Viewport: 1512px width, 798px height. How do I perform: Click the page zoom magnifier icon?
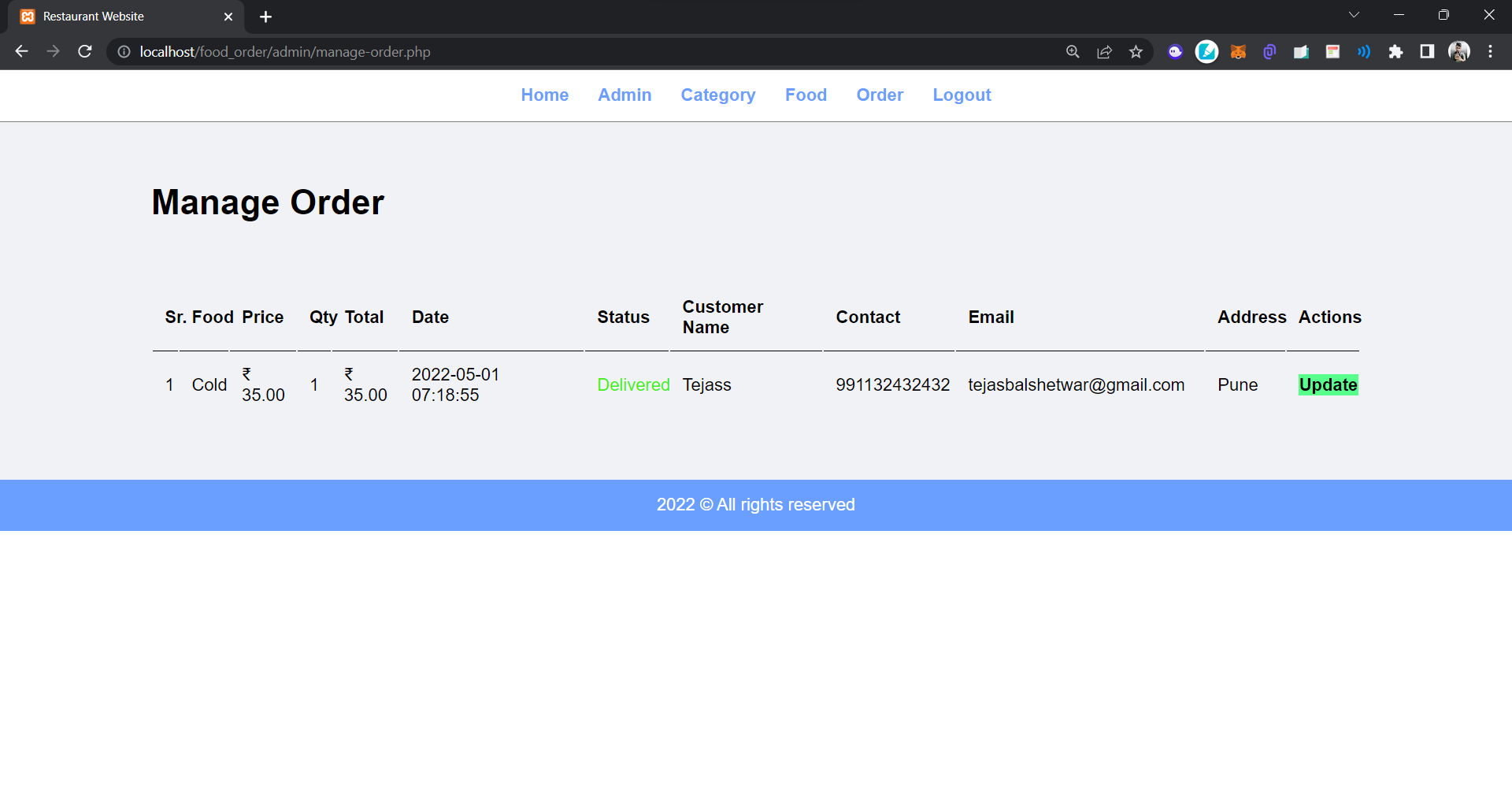pyautogui.click(x=1073, y=52)
